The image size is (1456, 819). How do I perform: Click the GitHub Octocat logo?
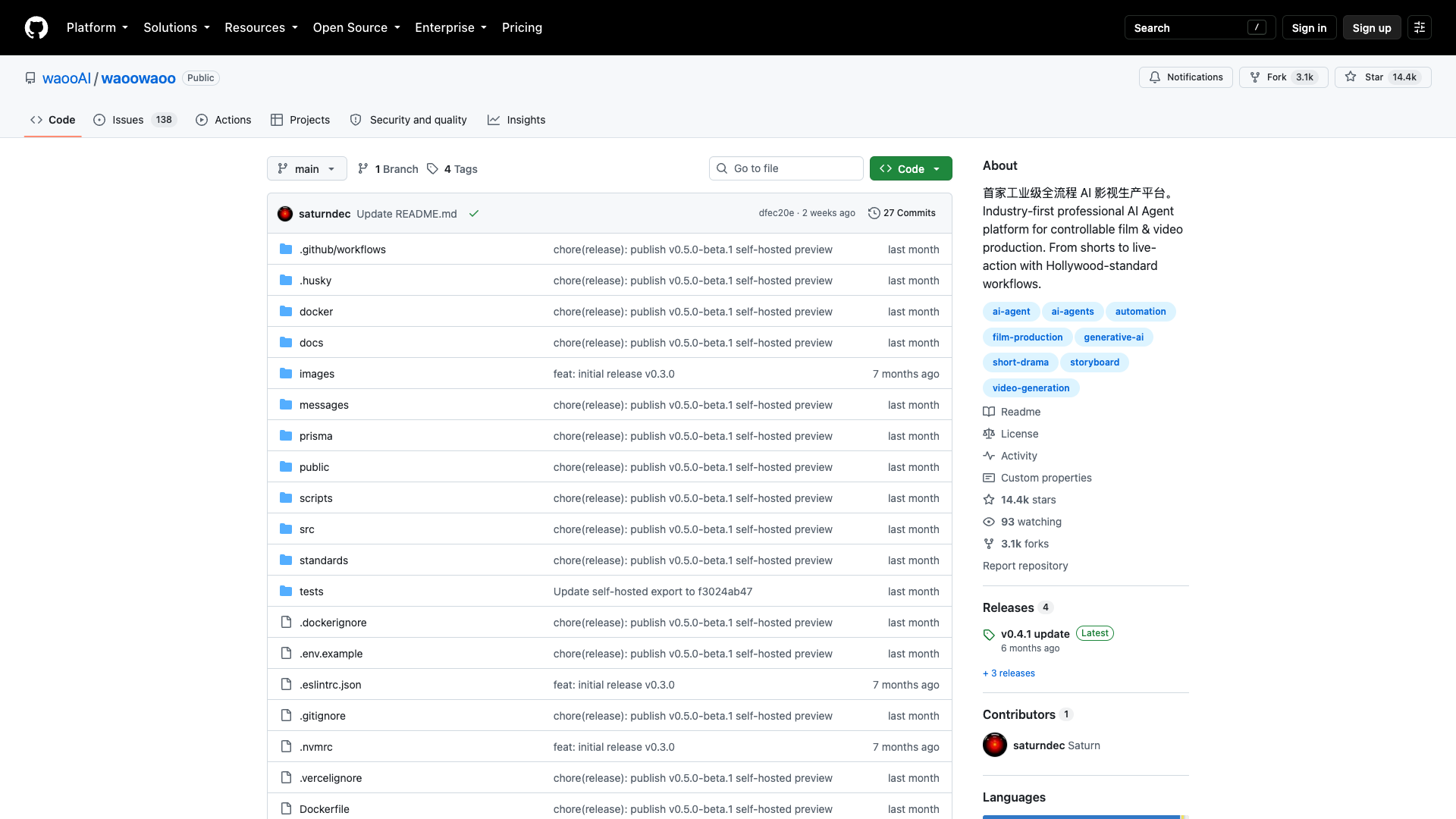pyautogui.click(x=36, y=27)
